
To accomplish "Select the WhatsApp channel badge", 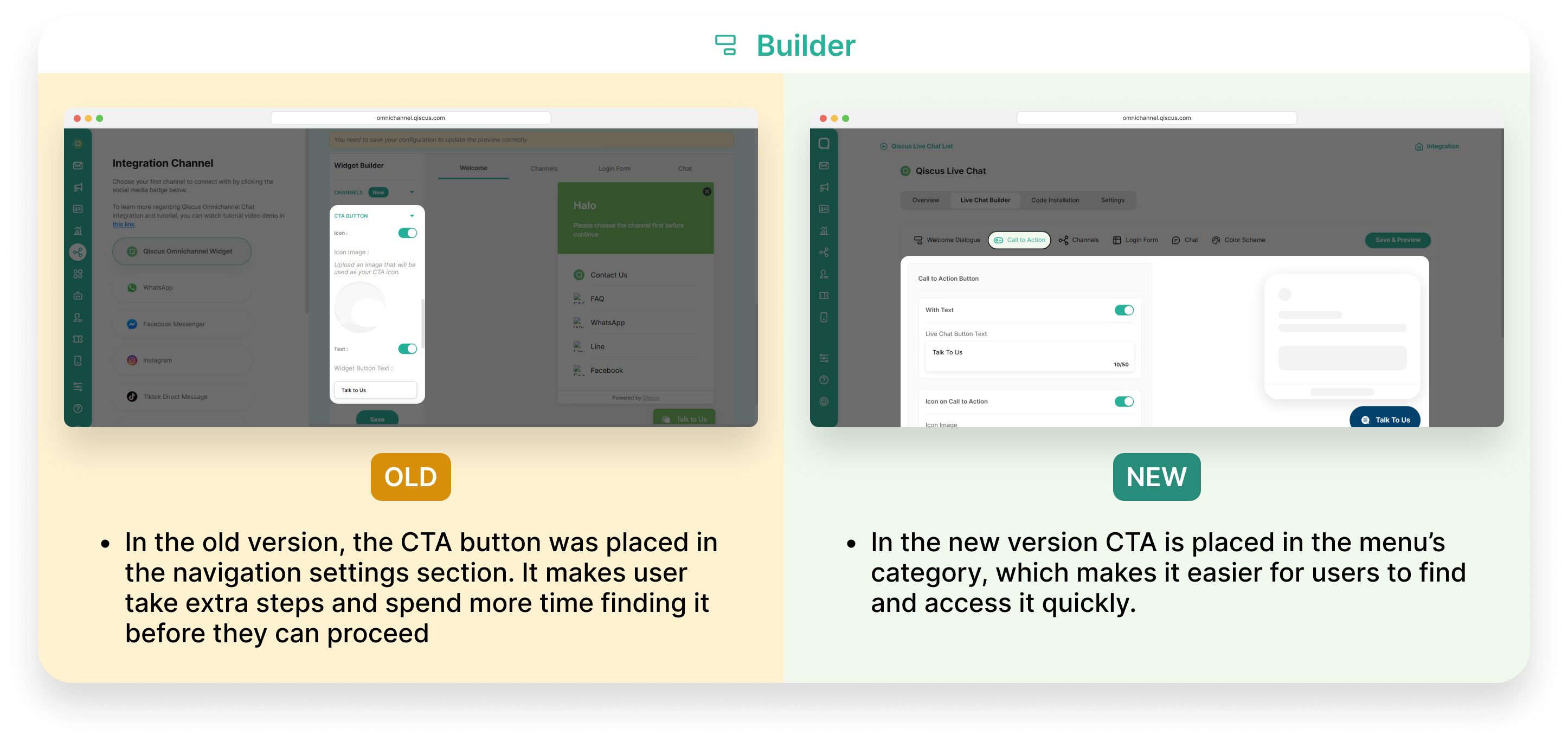I will click(x=182, y=288).
